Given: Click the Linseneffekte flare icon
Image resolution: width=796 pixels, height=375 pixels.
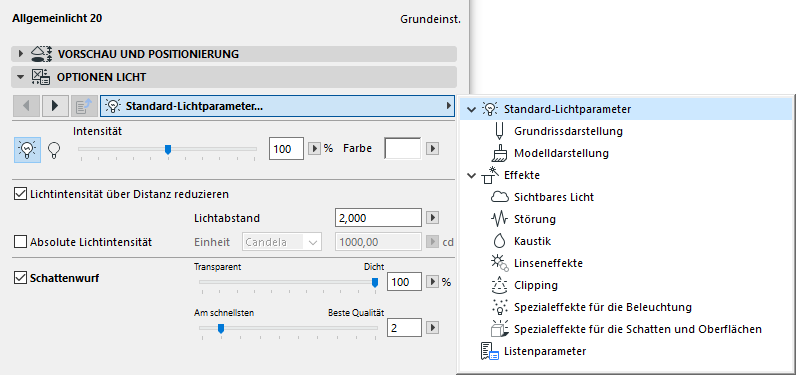Looking at the screenshot, I should click(x=500, y=263).
